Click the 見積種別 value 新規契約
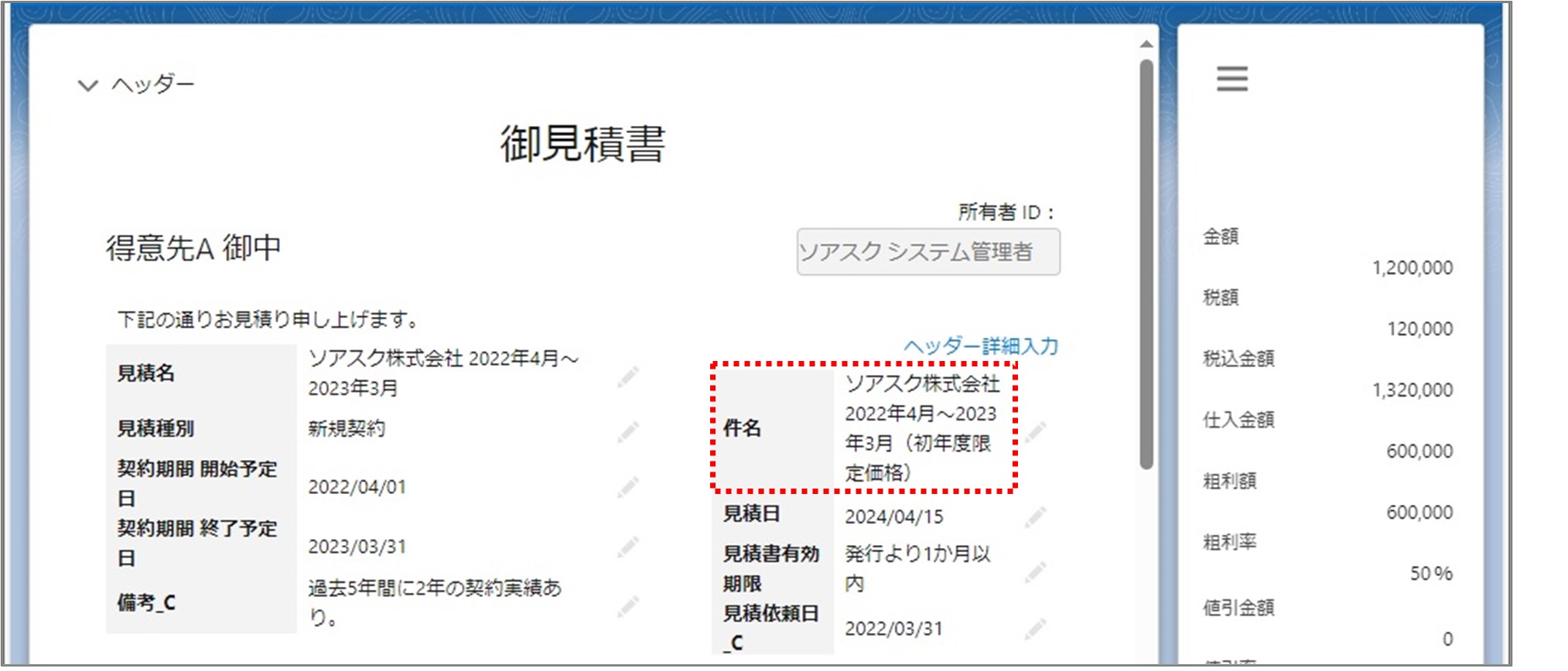The image size is (1568, 671). (347, 428)
